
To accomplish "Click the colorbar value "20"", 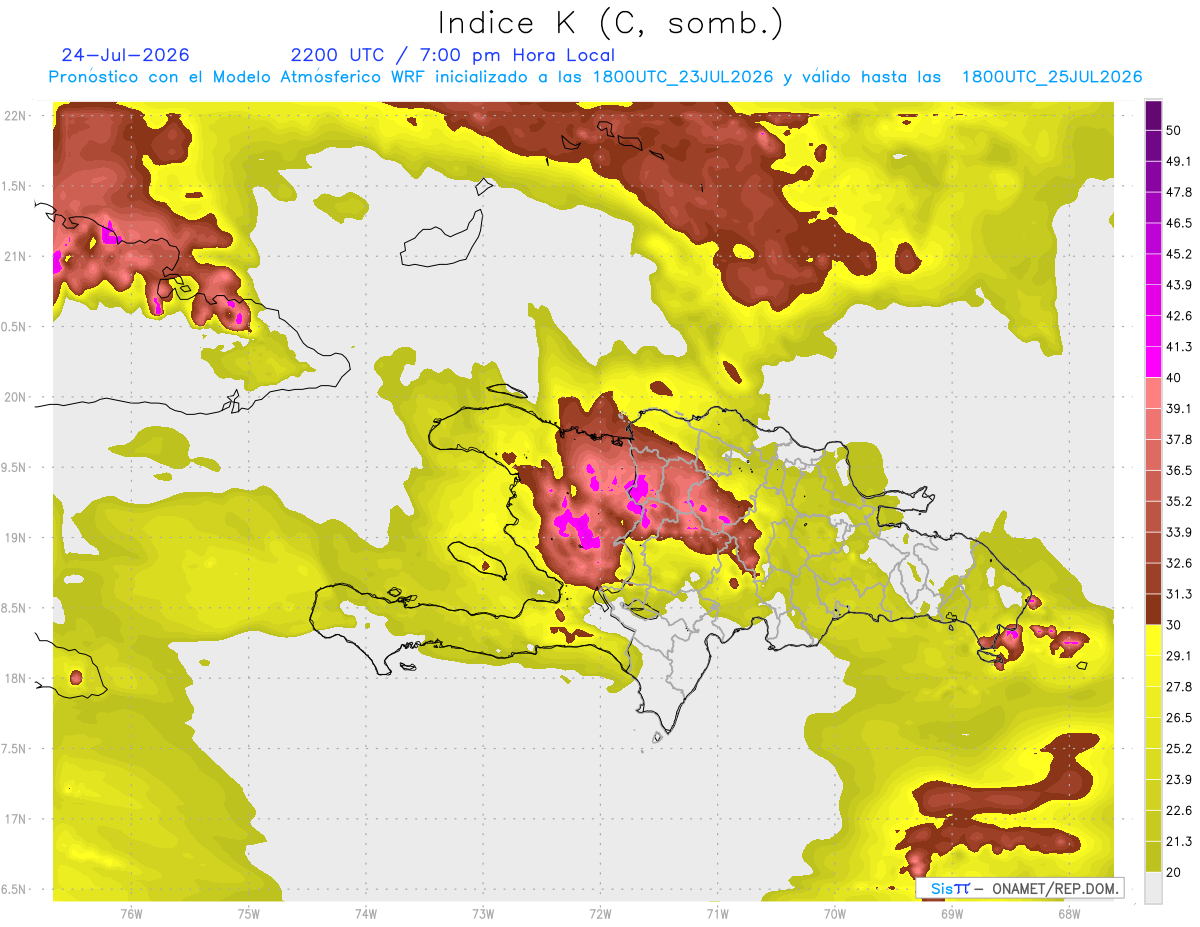I will coord(1174,871).
